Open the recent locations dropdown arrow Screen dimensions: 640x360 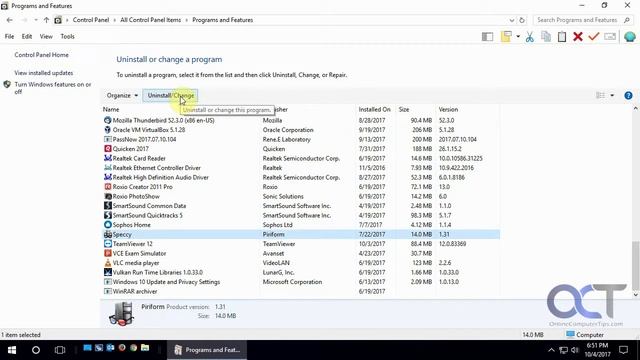point(36,20)
